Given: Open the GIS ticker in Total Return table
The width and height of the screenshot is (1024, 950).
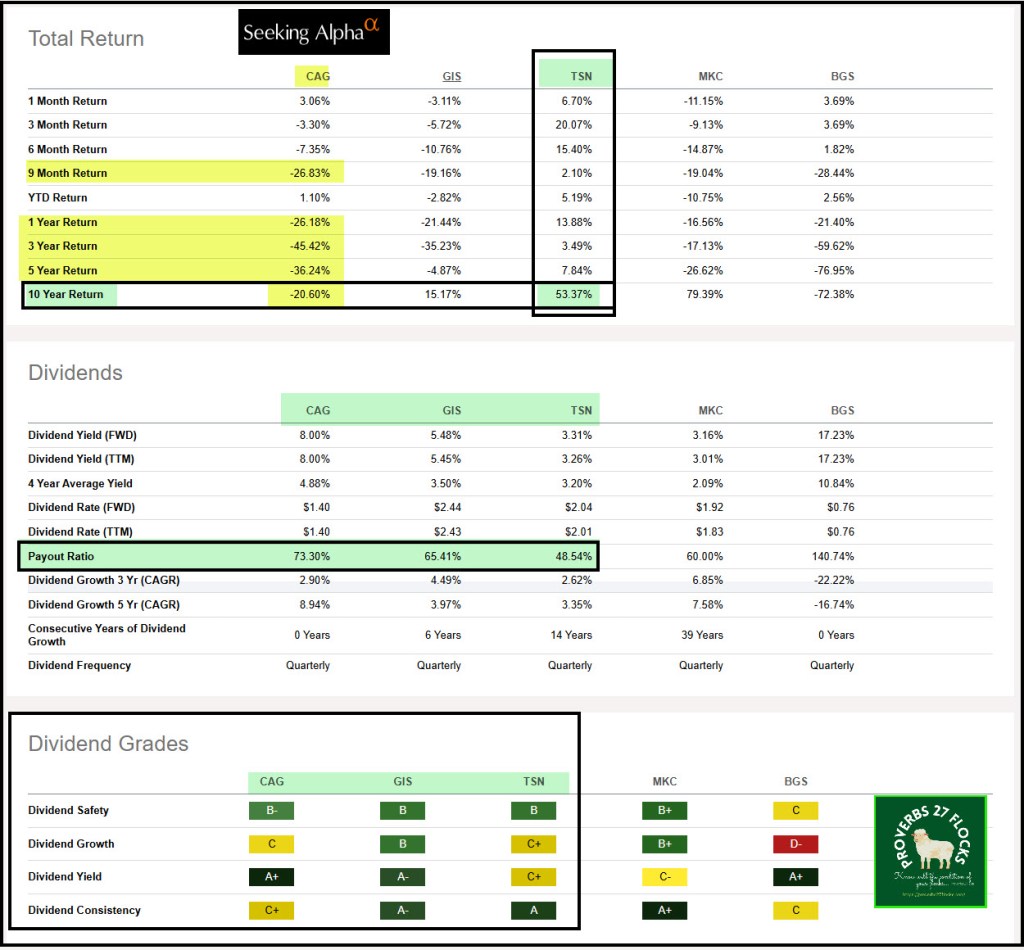Looking at the screenshot, I should pos(450,75).
